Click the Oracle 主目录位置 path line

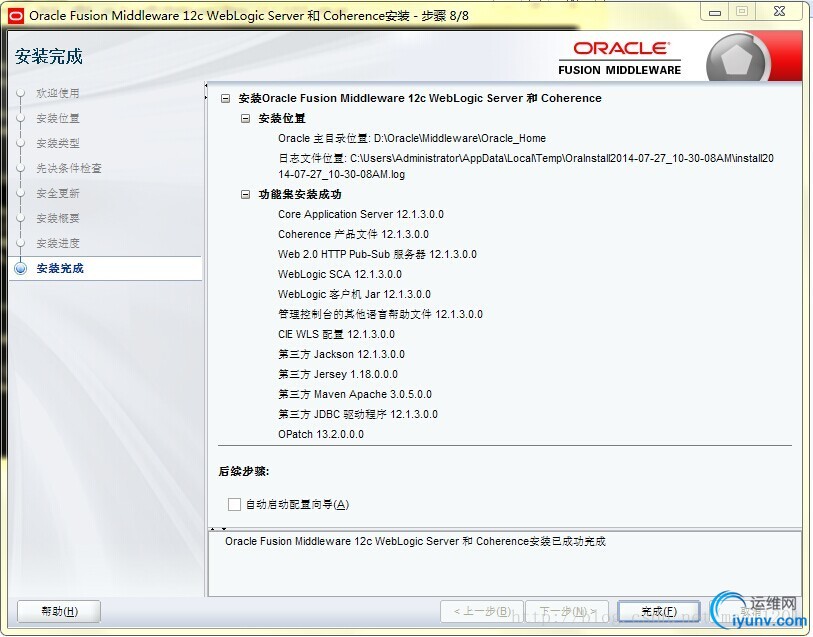point(412,138)
